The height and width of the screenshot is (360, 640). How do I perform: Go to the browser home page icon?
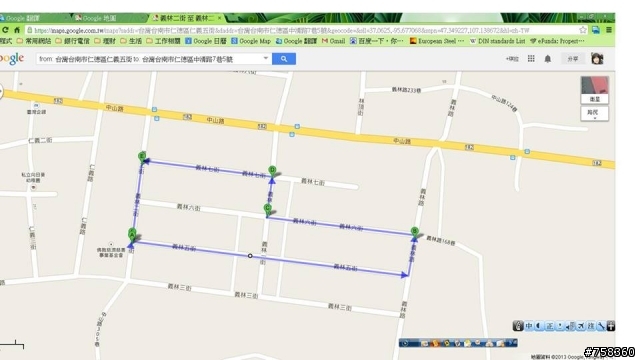[x=17, y=30]
